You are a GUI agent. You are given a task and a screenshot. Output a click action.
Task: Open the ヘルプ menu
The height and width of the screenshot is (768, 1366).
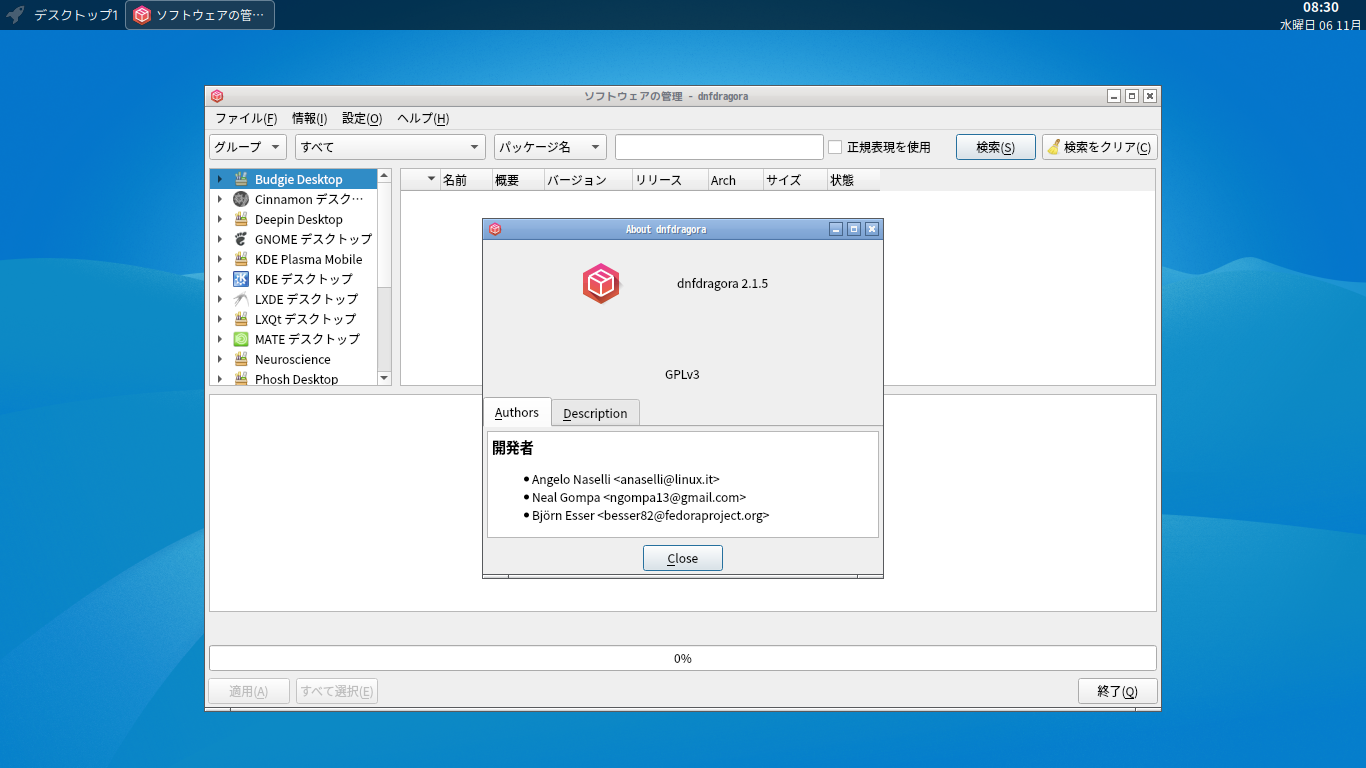click(423, 118)
